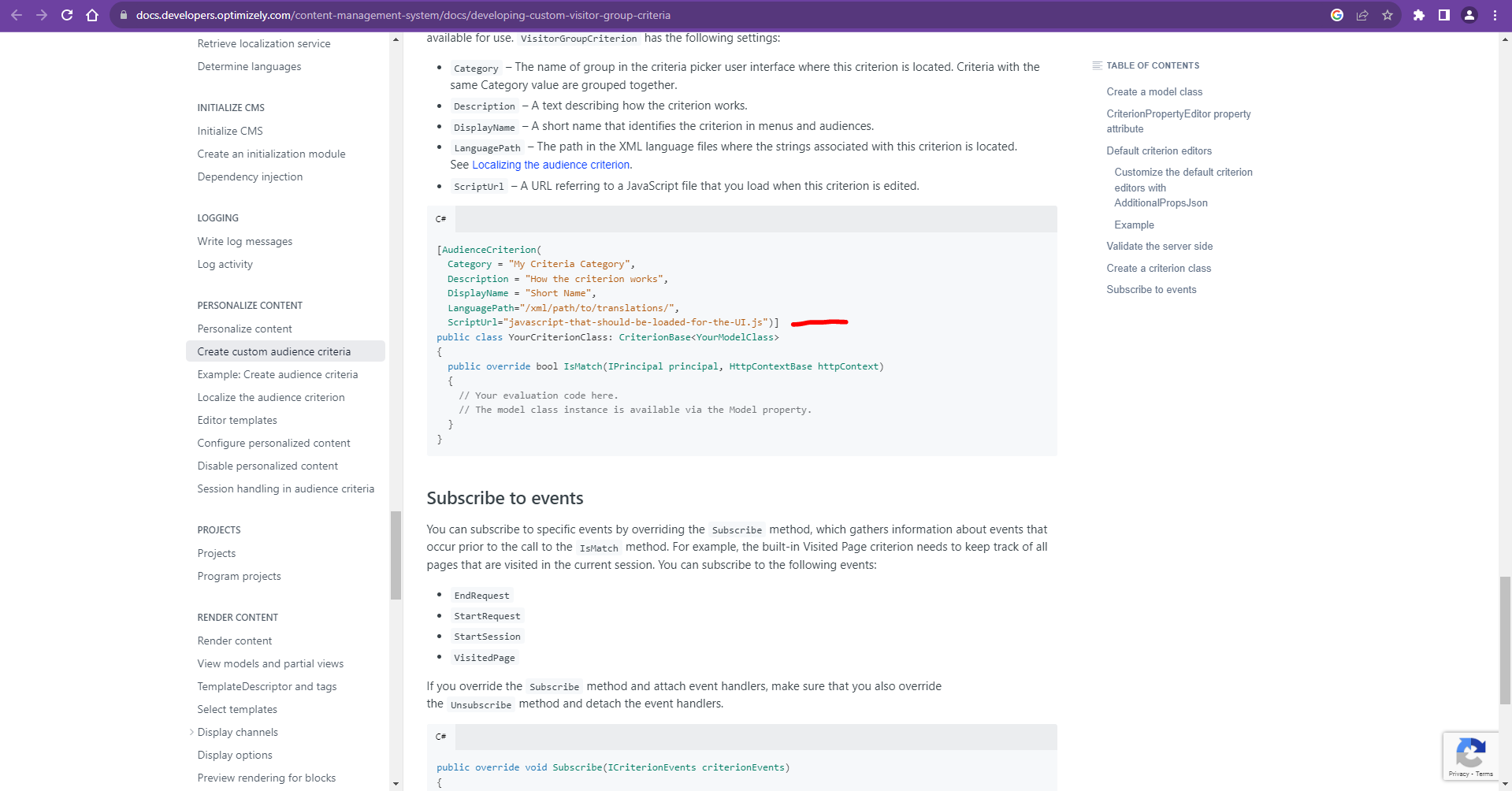This screenshot has height=791, width=1512.
Task: Go to browser home page icon
Action: [92, 15]
